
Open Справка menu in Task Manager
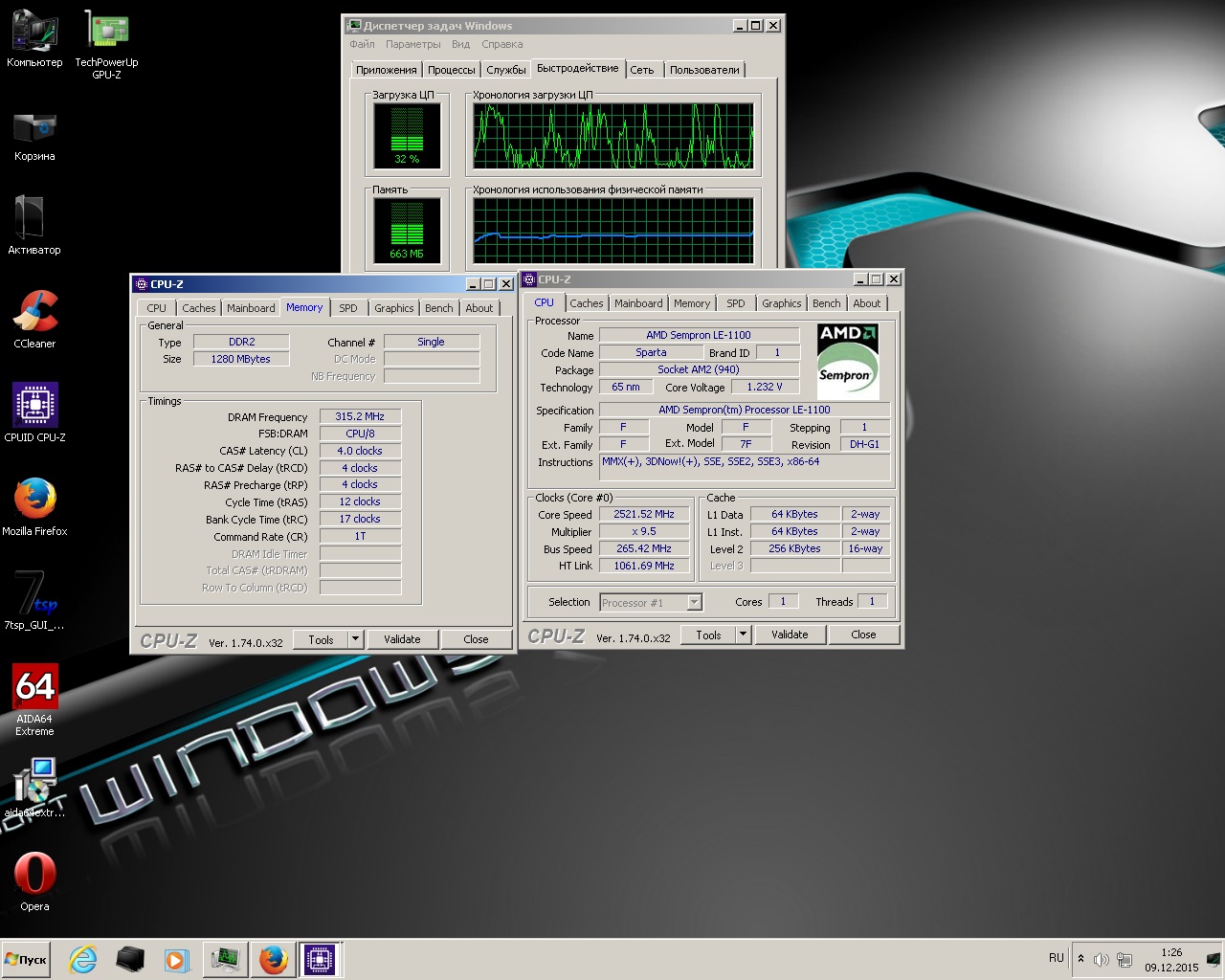[502, 44]
